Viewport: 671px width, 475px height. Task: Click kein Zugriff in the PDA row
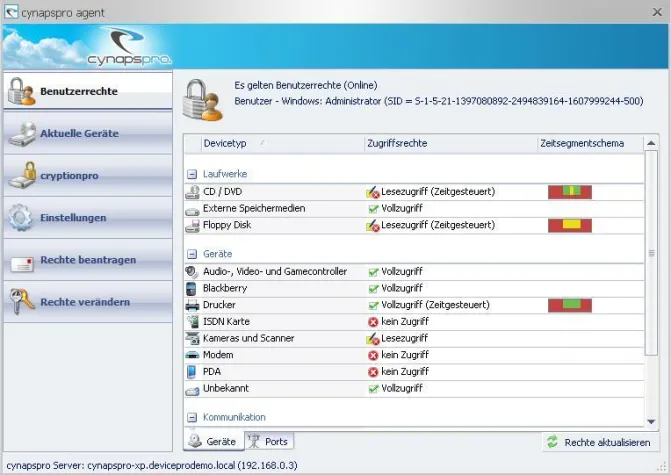pyautogui.click(x=405, y=371)
